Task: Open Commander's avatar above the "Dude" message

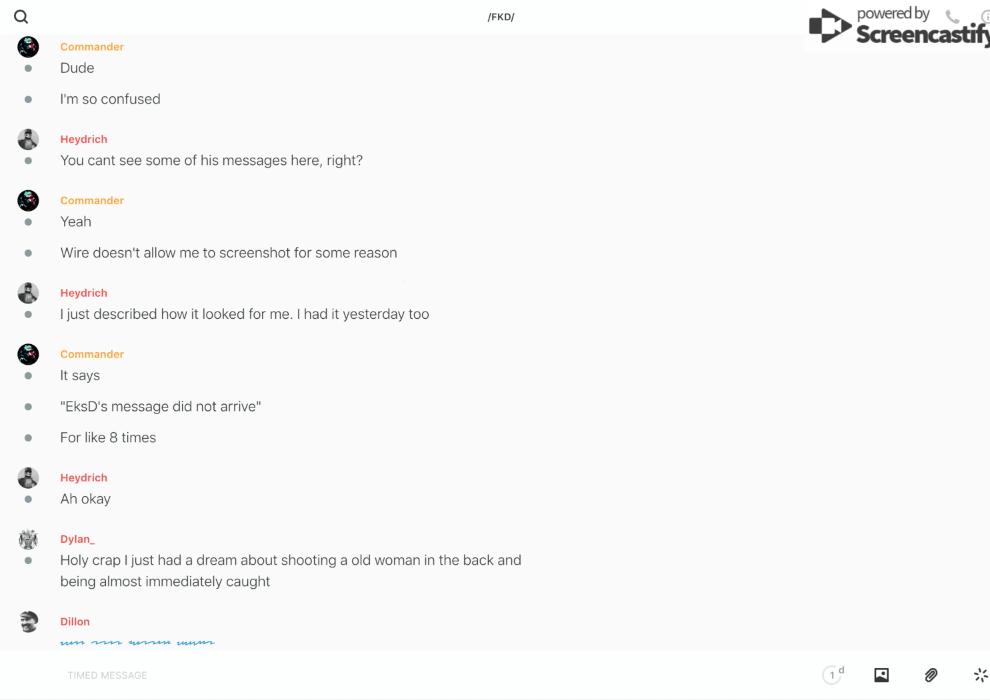Action: point(28,47)
